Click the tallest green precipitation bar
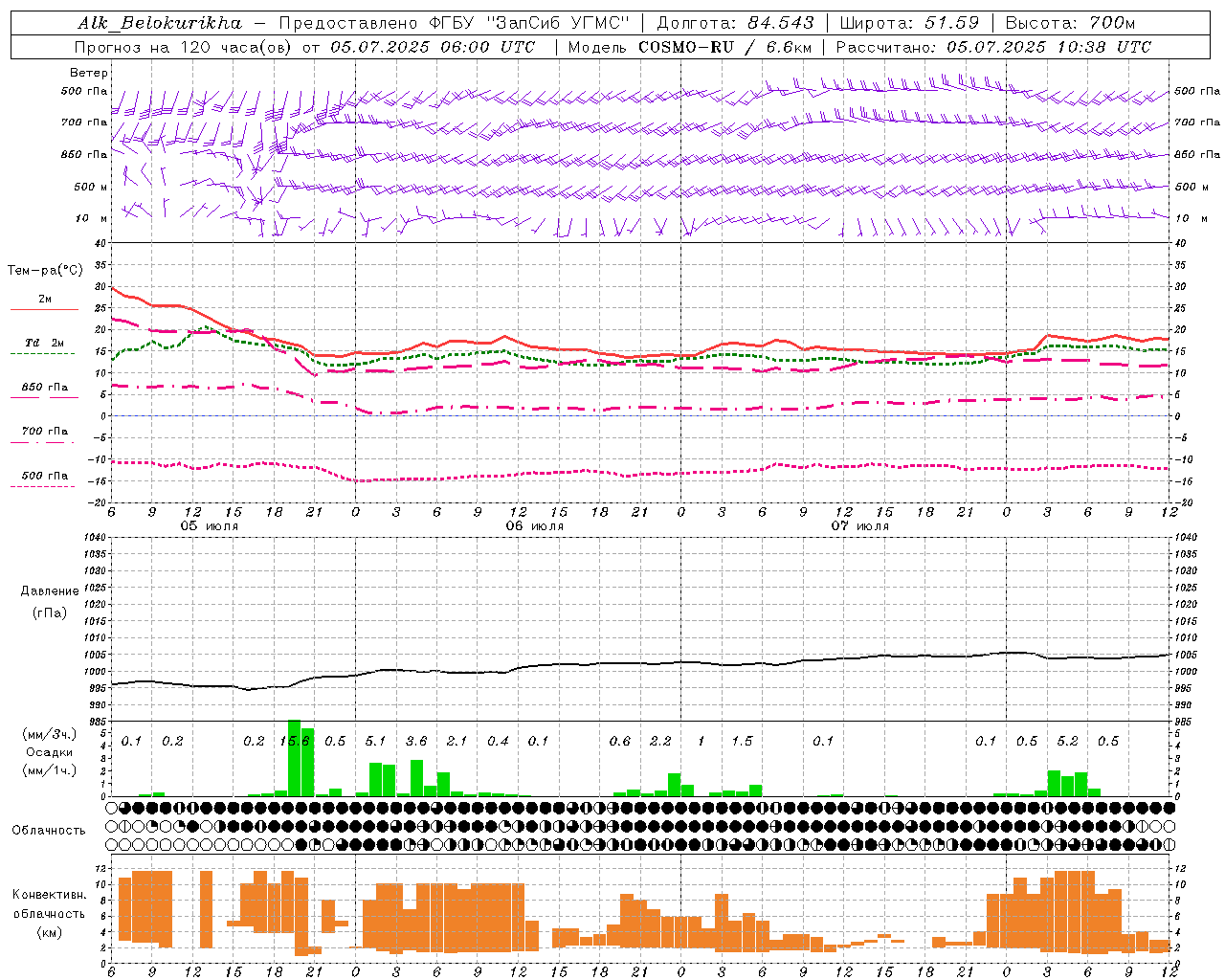 (x=294, y=758)
